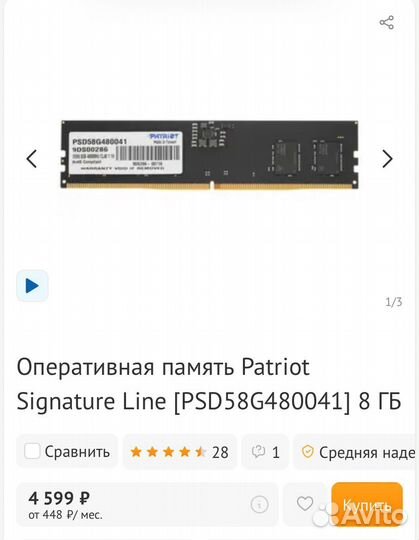This screenshot has height=540, width=419.
Task: Play the product video
Action: tap(32, 285)
